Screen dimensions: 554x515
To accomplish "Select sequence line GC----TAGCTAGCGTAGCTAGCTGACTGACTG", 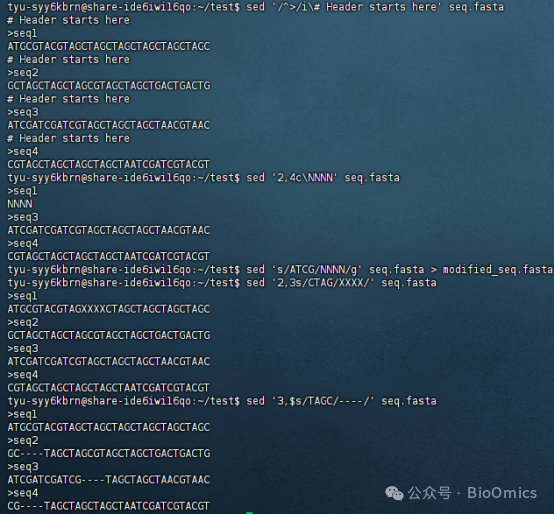I will pos(109,453).
